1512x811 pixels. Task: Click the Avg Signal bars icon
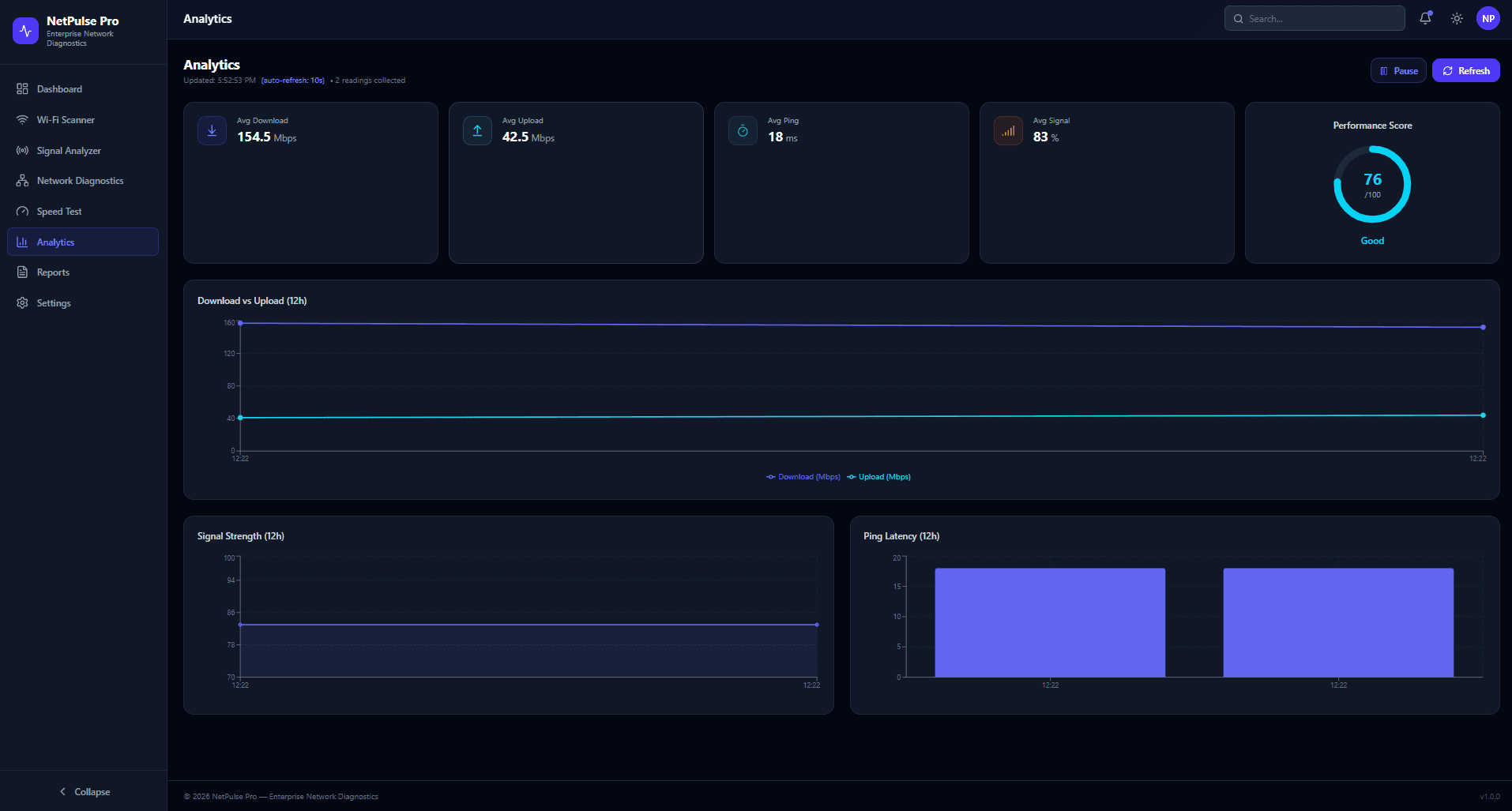[1008, 131]
